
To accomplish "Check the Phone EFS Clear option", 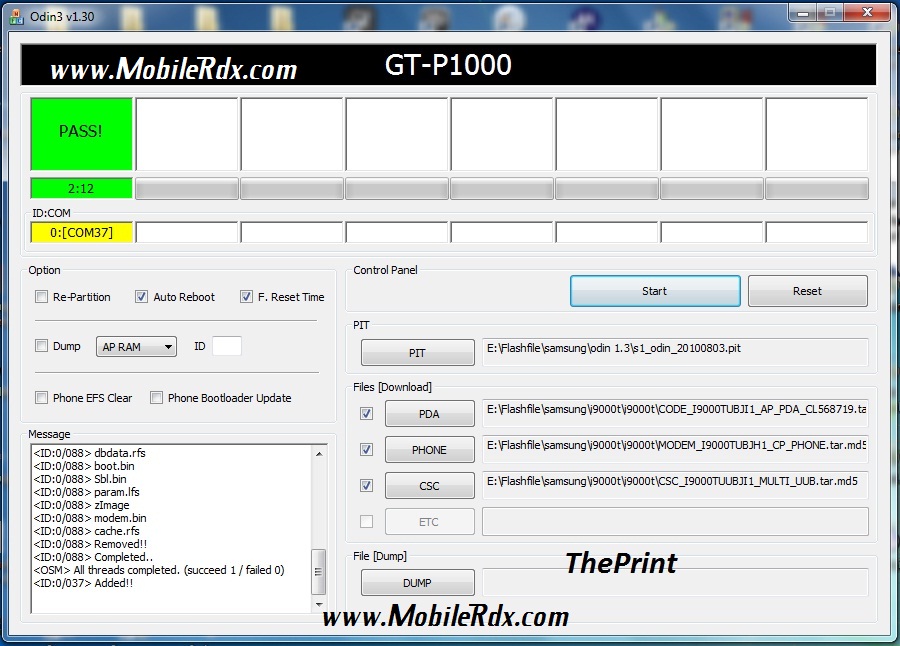I will pos(41,397).
